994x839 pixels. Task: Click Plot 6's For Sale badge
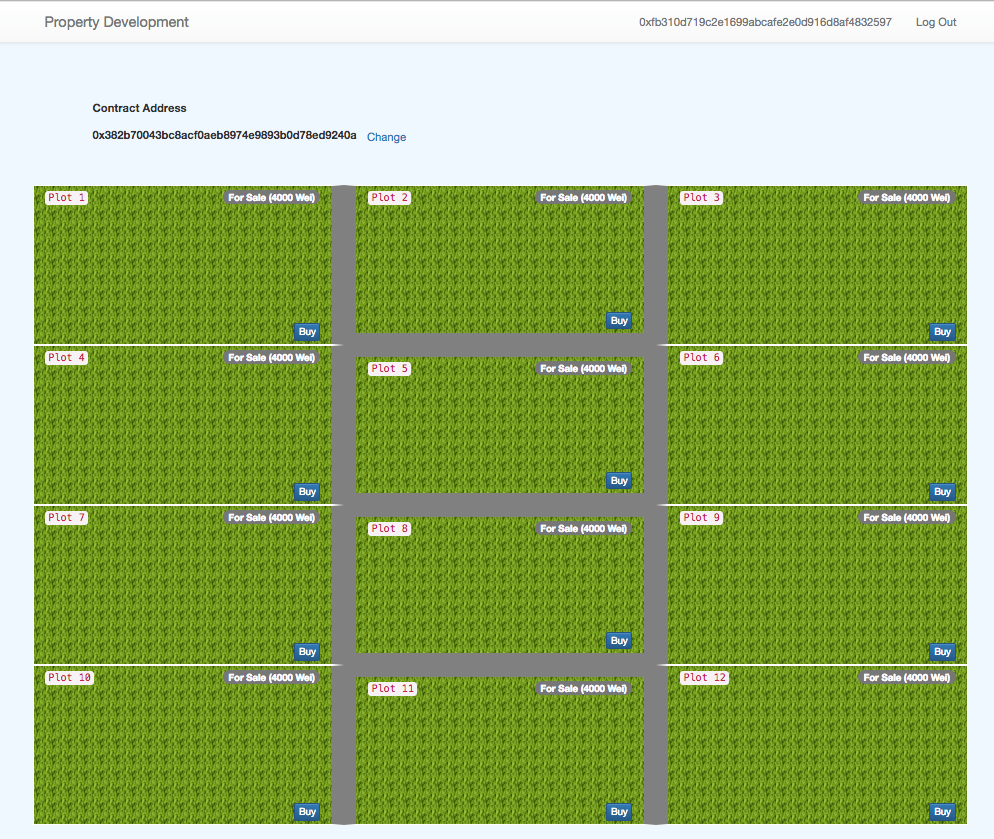907,358
